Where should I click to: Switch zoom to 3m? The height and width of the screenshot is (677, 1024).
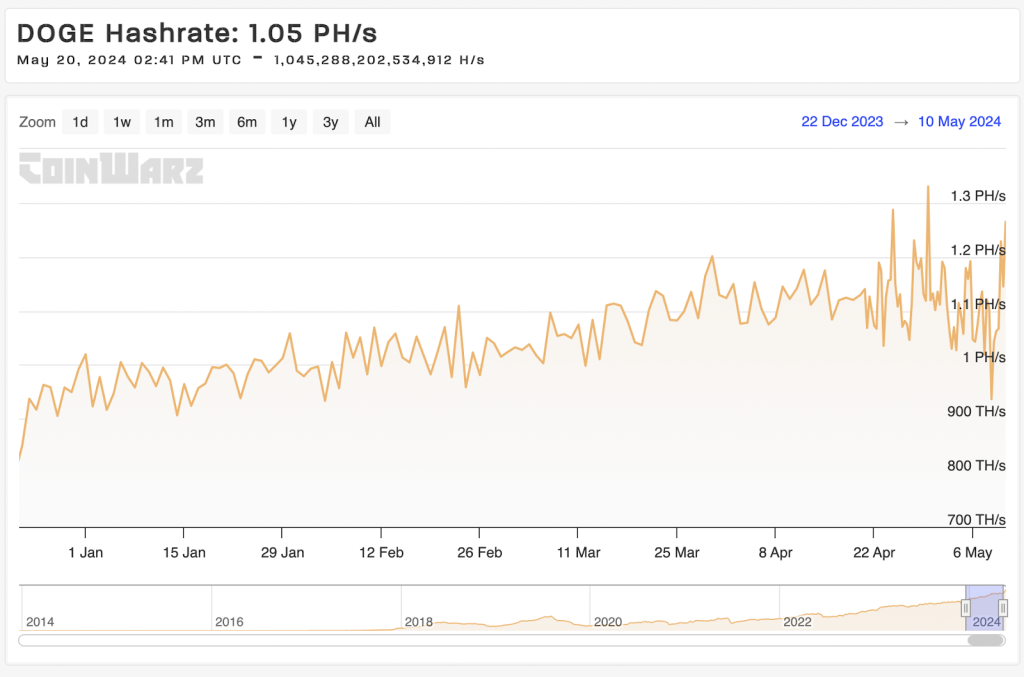pyautogui.click(x=205, y=122)
